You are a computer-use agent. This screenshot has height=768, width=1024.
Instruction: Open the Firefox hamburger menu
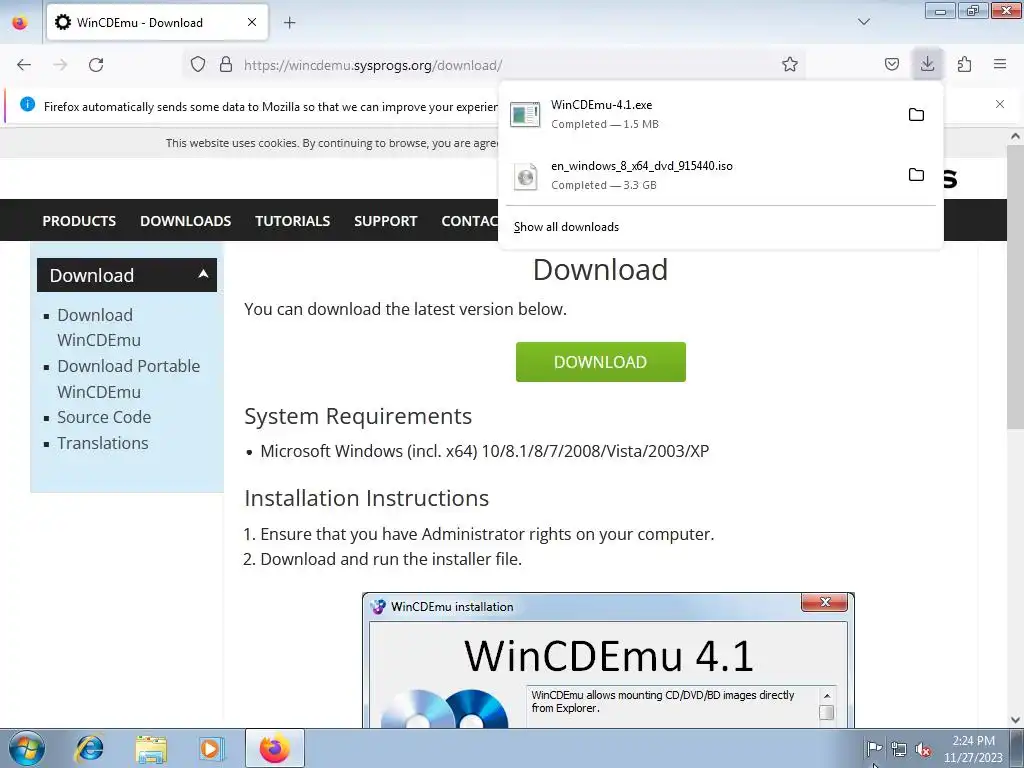[x=1000, y=64]
